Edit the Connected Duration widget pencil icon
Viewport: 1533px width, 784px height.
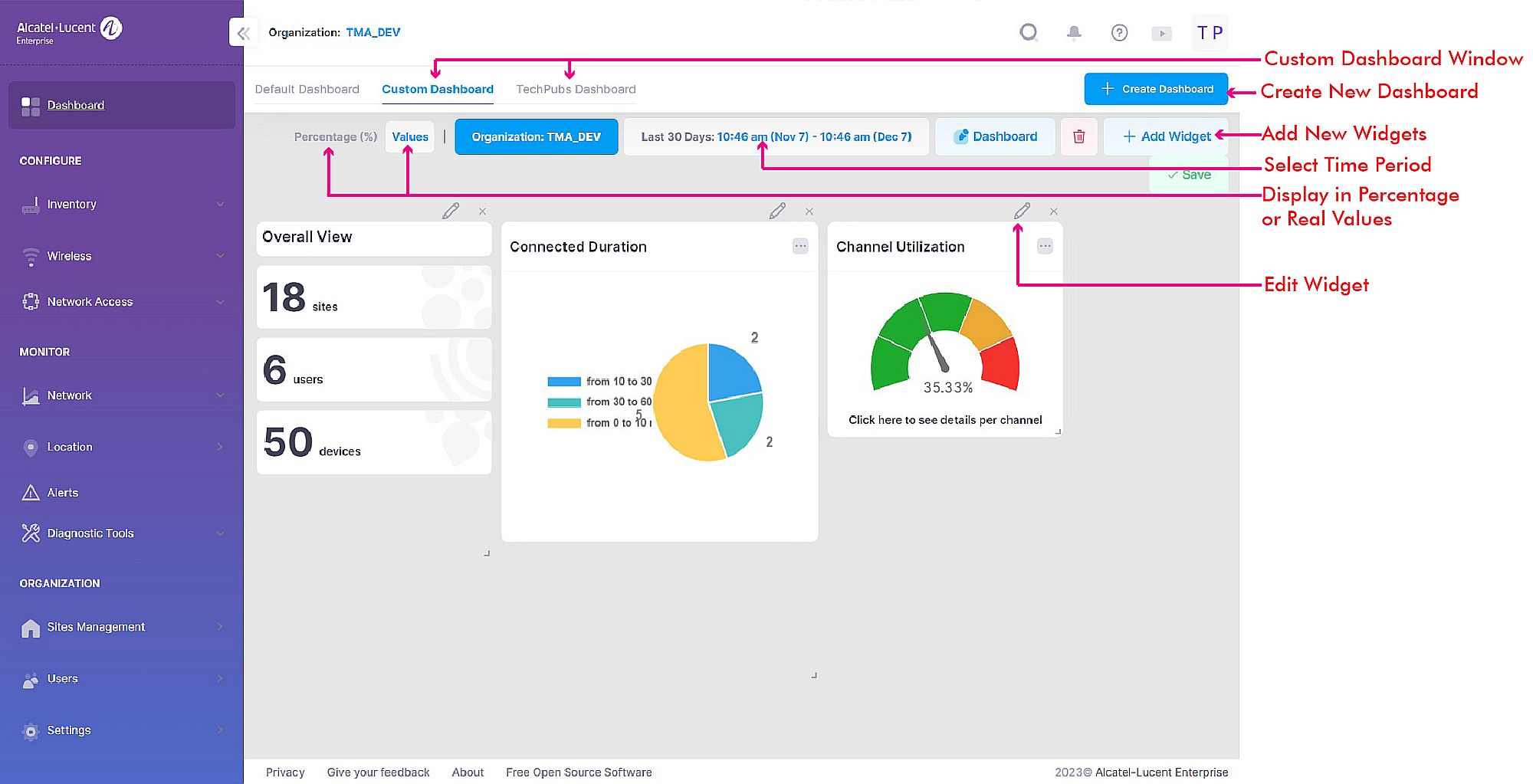[777, 211]
